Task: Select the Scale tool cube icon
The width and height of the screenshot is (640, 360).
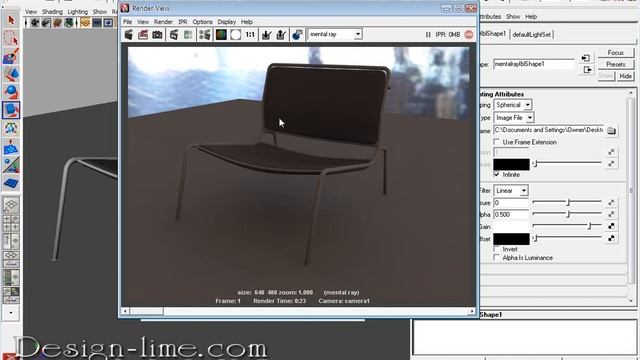Action: 11,110
